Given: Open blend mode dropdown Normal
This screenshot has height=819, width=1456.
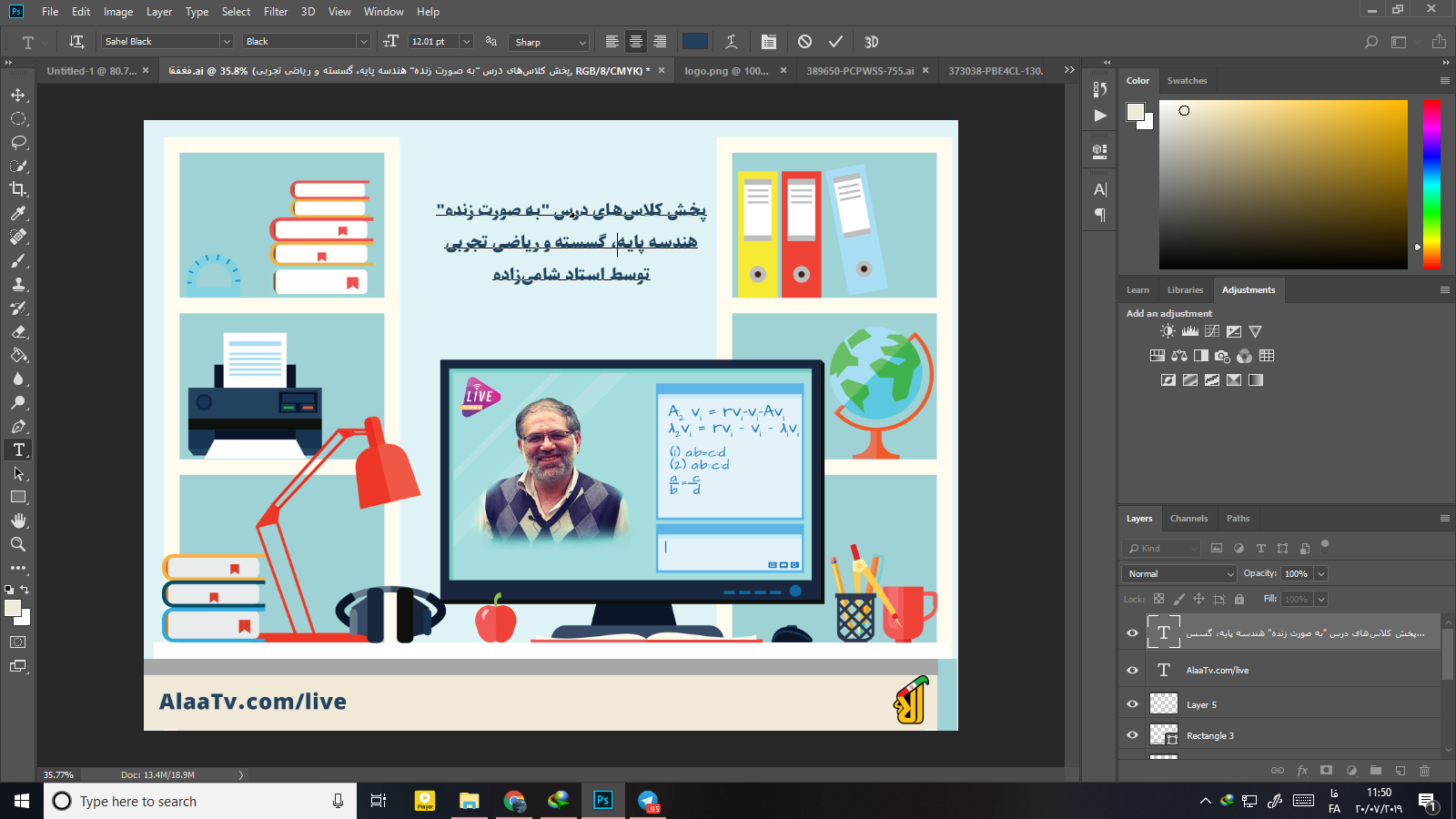Looking at the screenshot, I should coord(1179,574).
